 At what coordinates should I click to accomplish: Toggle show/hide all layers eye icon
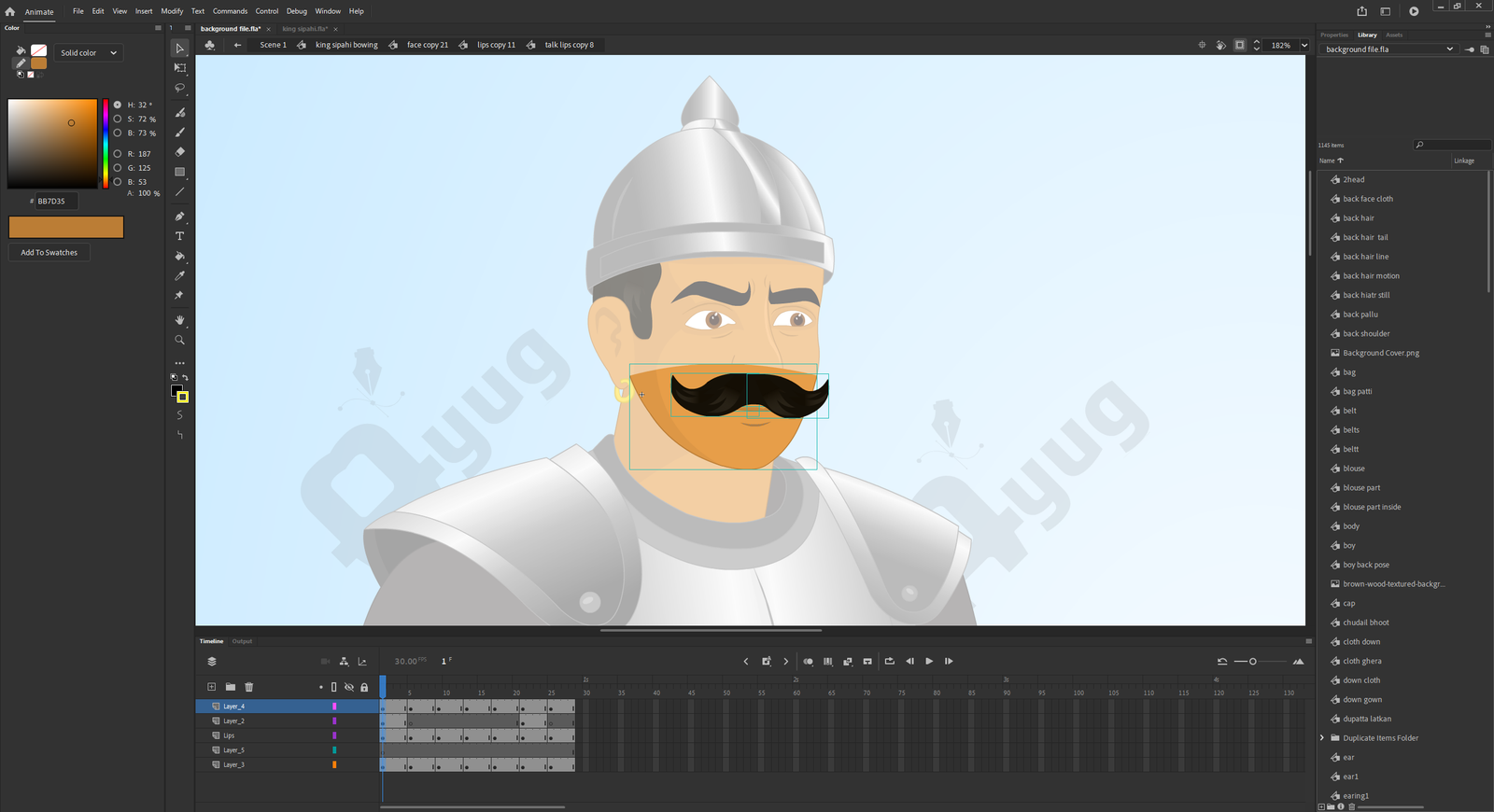(x=349, y=687)
